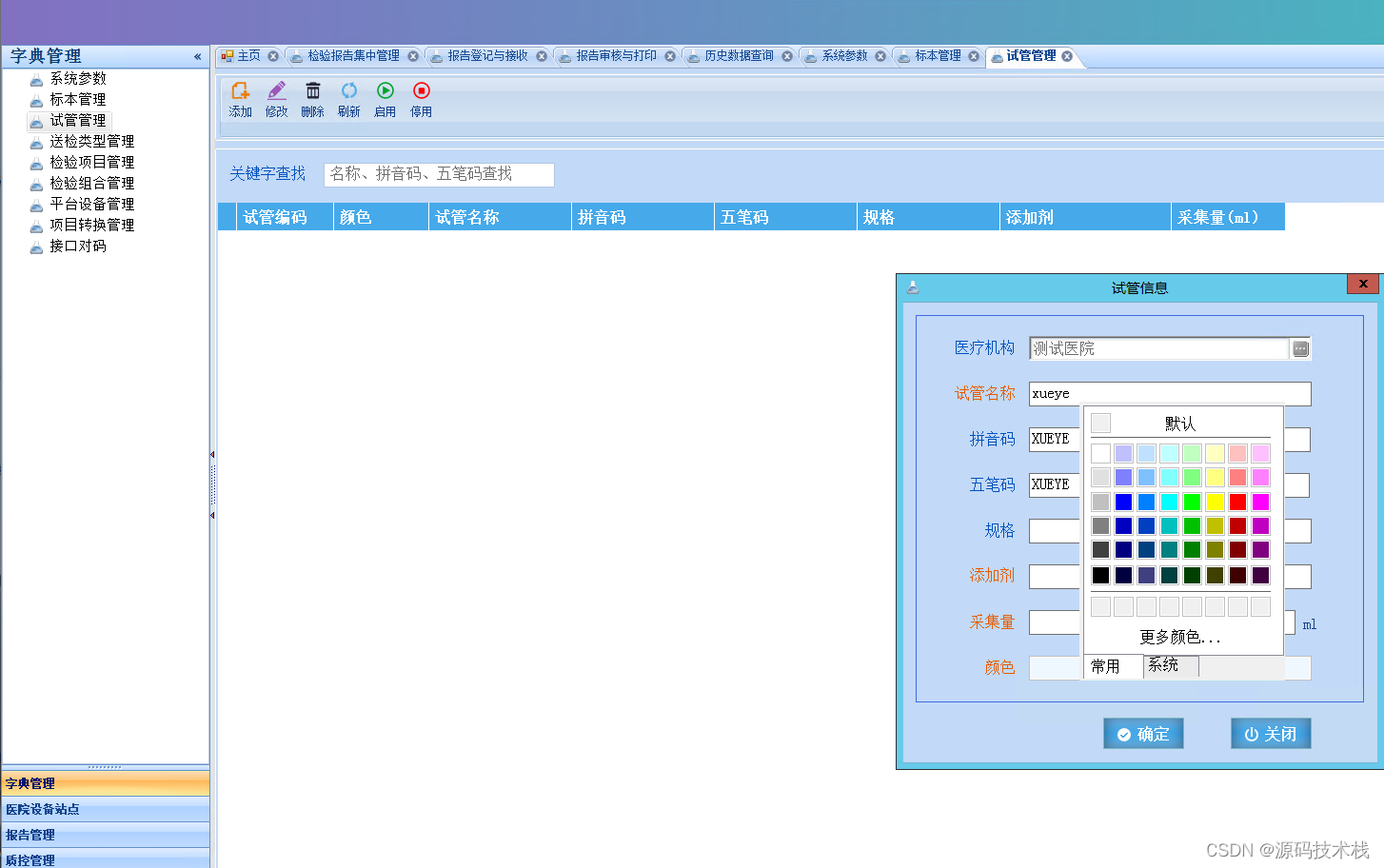
Task: Pick the pure red color swatch
Action: (1237, 502)
